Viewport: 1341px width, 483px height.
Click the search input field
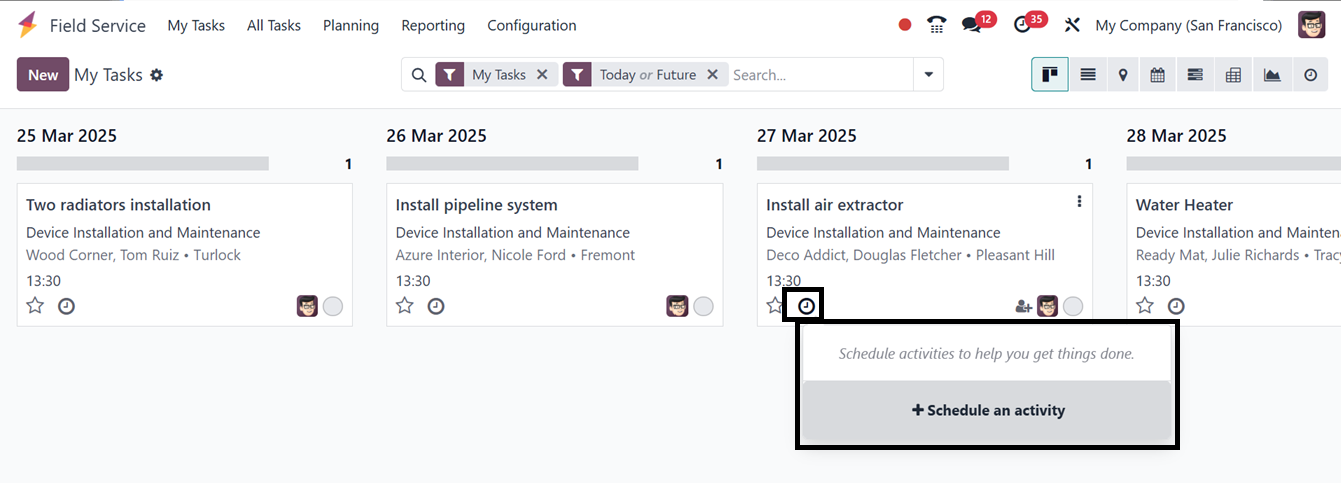click(820, 75)
